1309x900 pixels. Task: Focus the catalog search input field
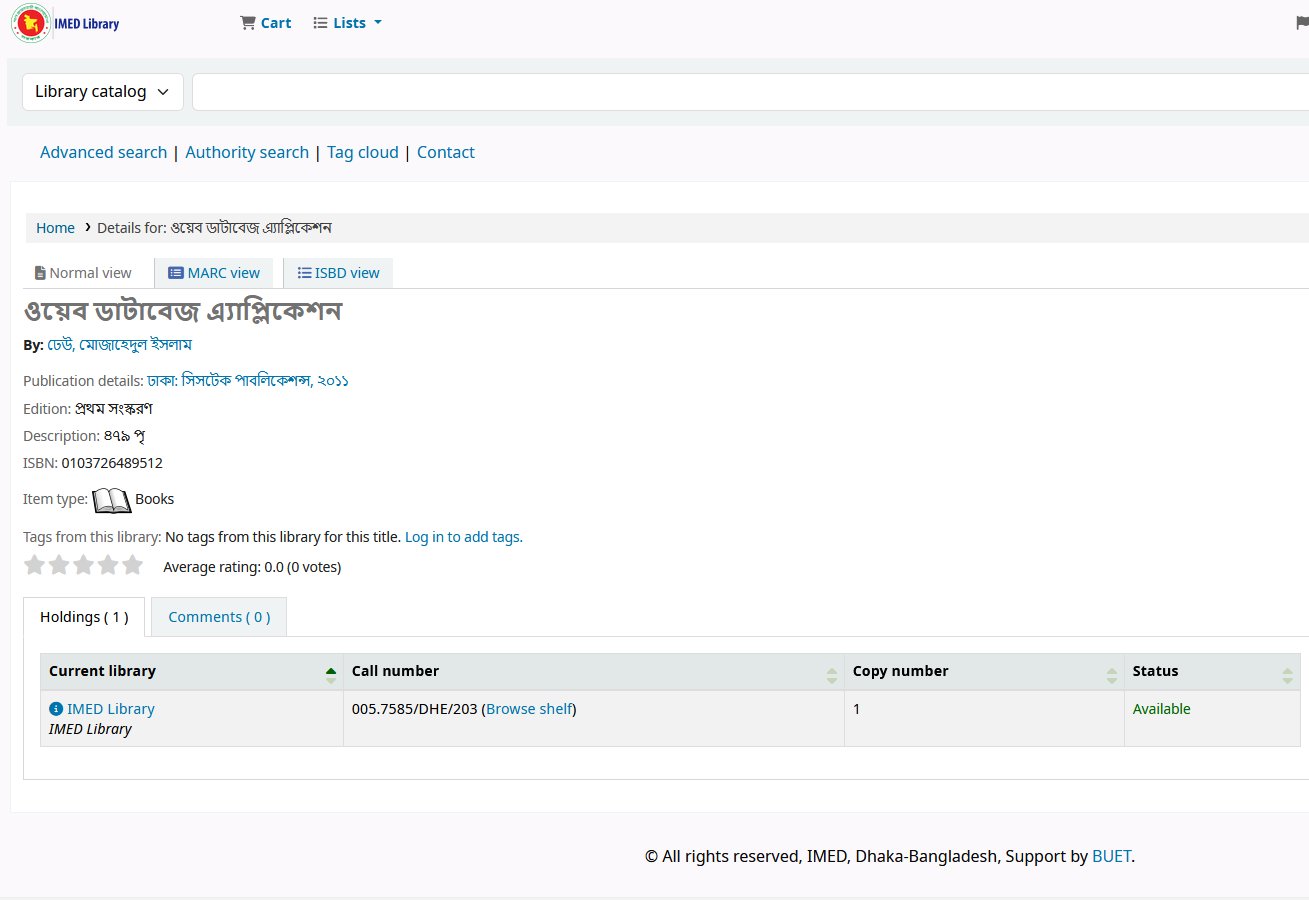pos(750,92)
